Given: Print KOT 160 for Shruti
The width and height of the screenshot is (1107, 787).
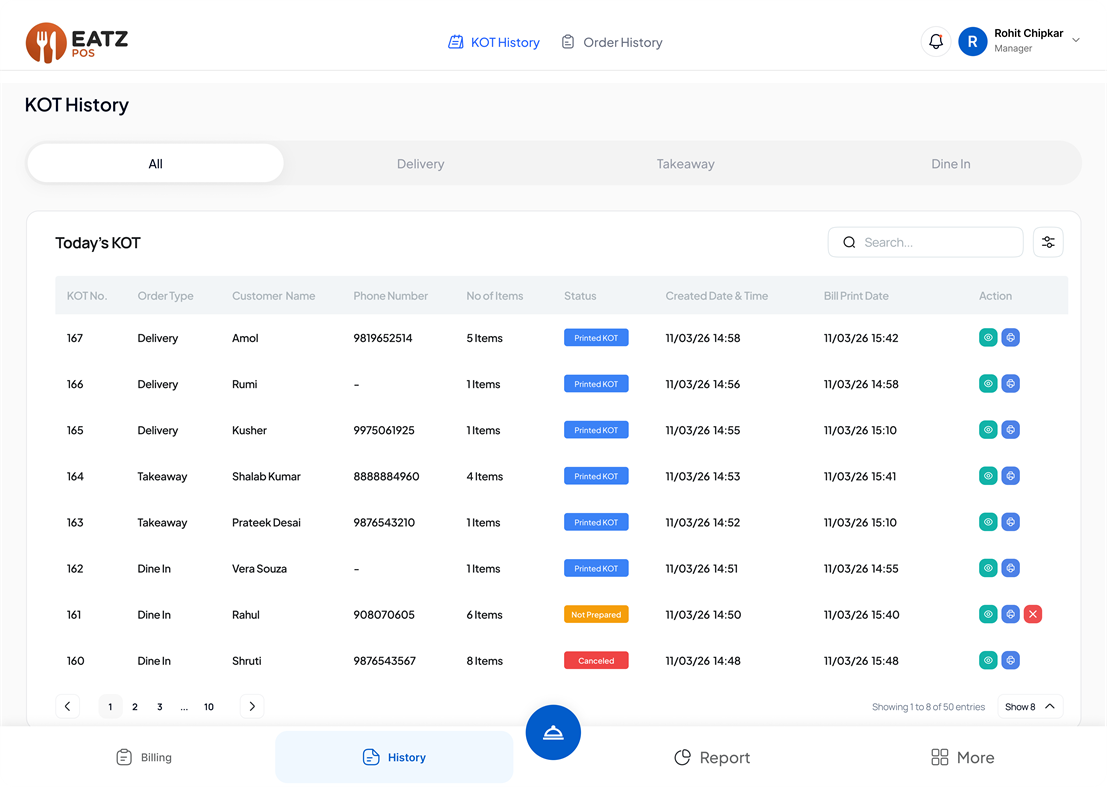Looking at the screenshot, I should pos(1010,660).
